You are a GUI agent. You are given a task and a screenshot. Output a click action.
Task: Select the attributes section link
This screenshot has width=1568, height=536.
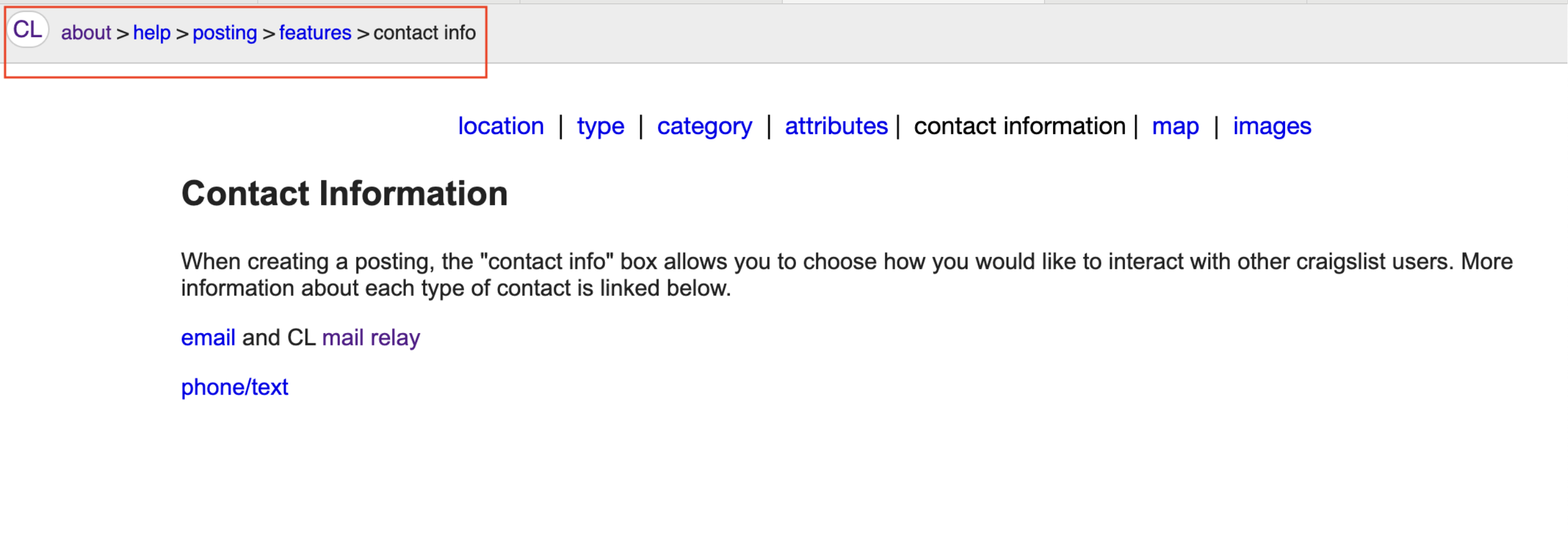[x=836, y=127]
